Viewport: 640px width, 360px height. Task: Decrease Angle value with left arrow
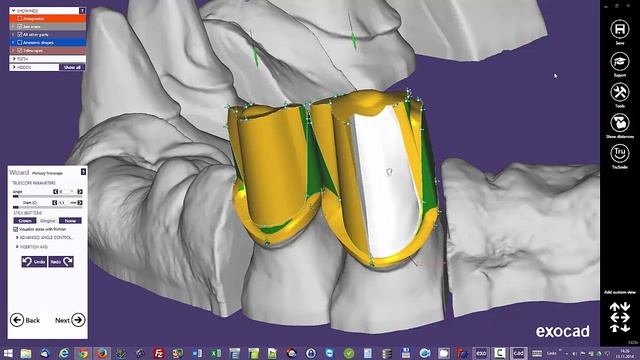[x=56, y=191]
